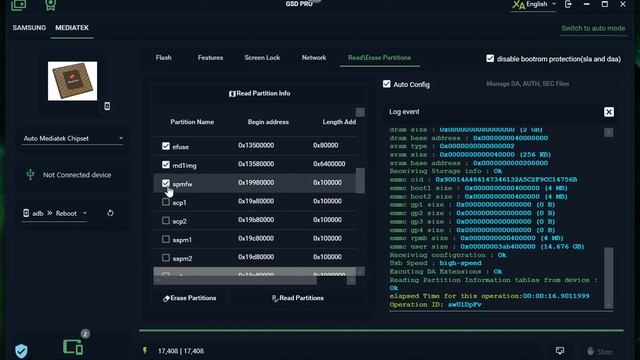Click Not Connected device status text
Image resolution: width=640 pixels, height=360 pixels.
tap(77, 175)
